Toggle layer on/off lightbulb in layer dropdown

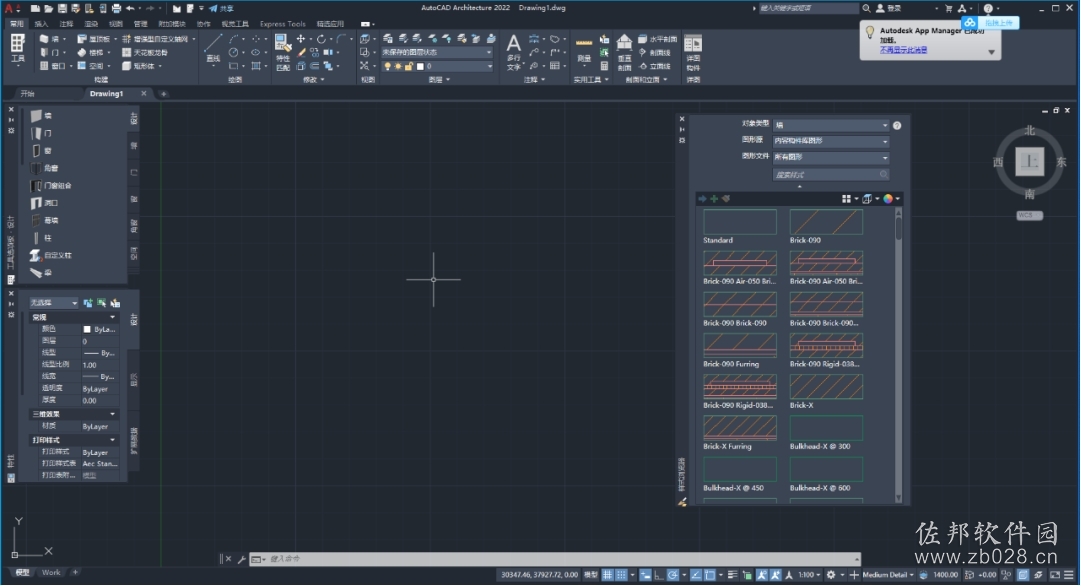tap(387, 66)
